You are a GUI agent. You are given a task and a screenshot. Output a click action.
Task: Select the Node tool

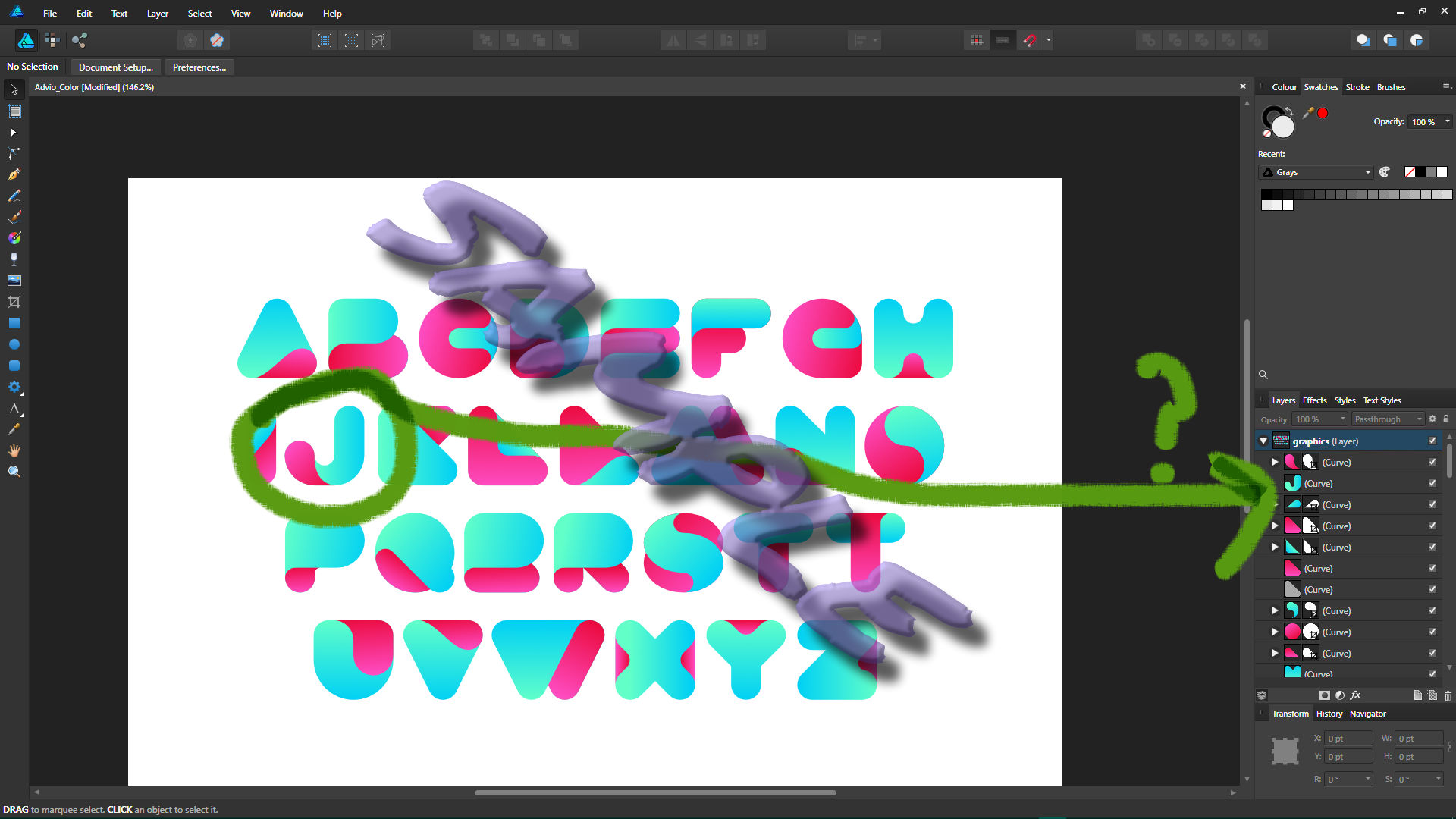pos(14,133)
